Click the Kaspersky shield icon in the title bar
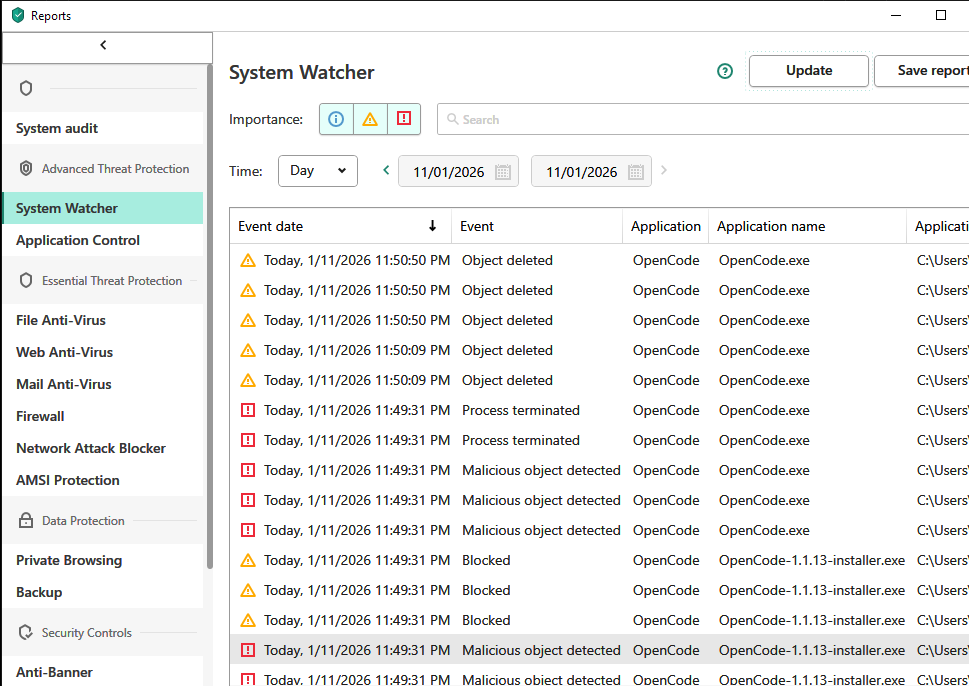 coord(18,15)
